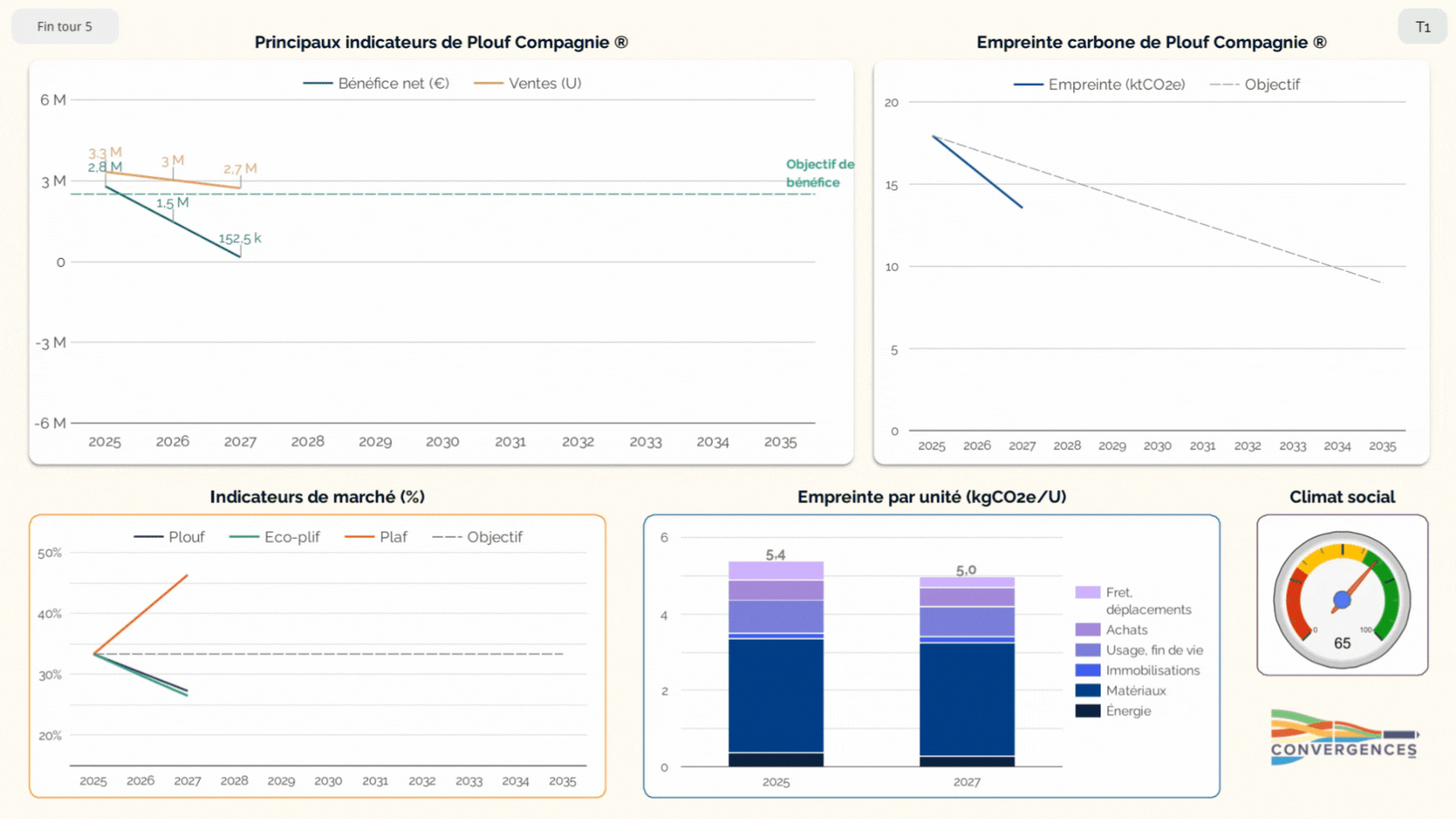Click the 2027 stacked emissions bar

pyautogui.click(x=967, y=671)
